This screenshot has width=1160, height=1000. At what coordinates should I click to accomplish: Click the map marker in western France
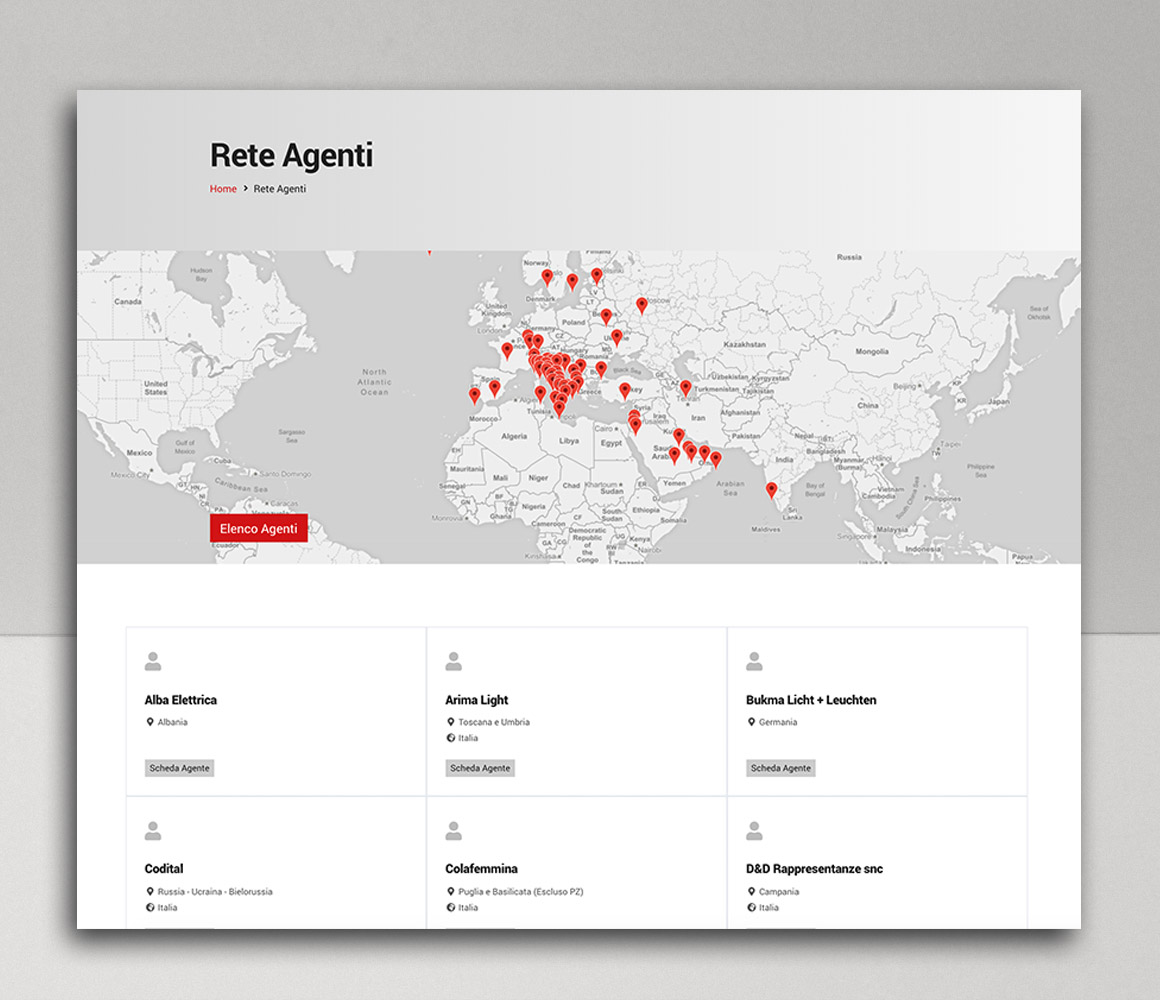(507, 350)
